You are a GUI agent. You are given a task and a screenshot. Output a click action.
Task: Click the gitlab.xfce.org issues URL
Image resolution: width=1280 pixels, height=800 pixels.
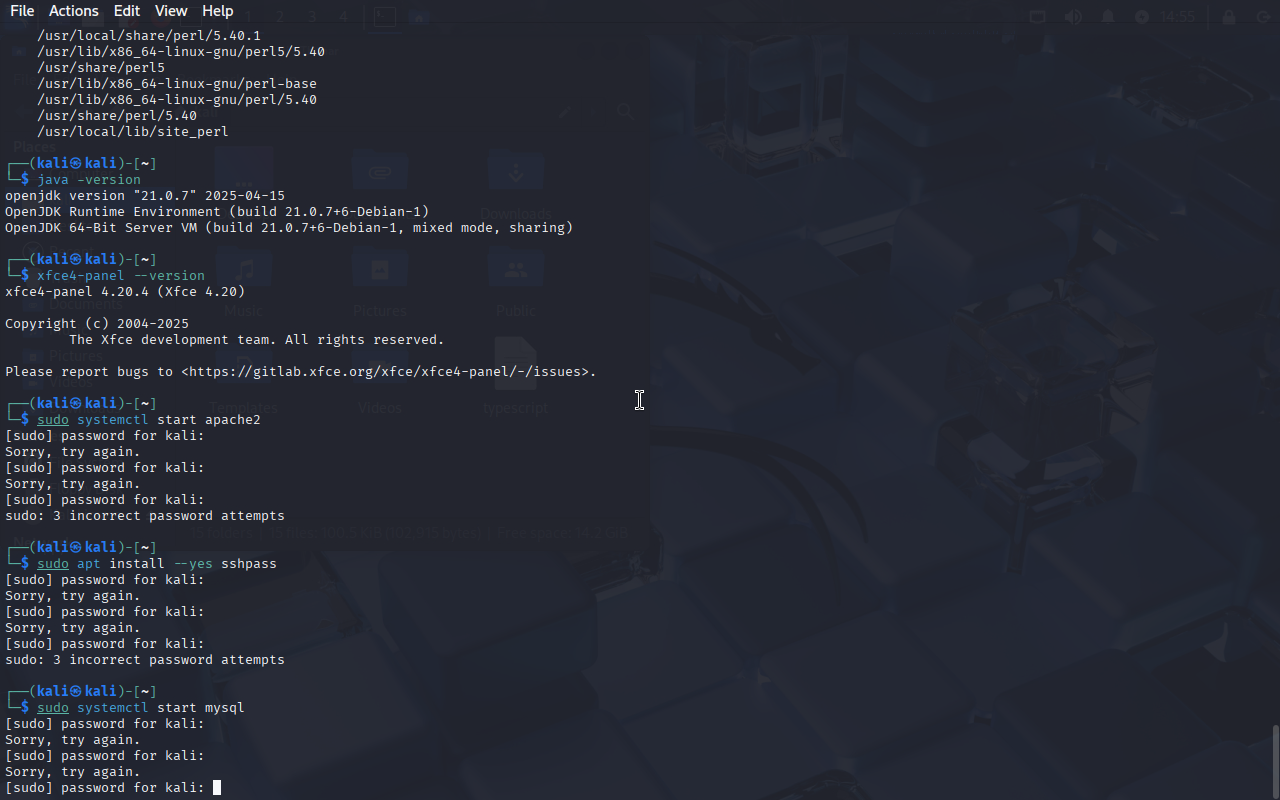pos(384,372)
